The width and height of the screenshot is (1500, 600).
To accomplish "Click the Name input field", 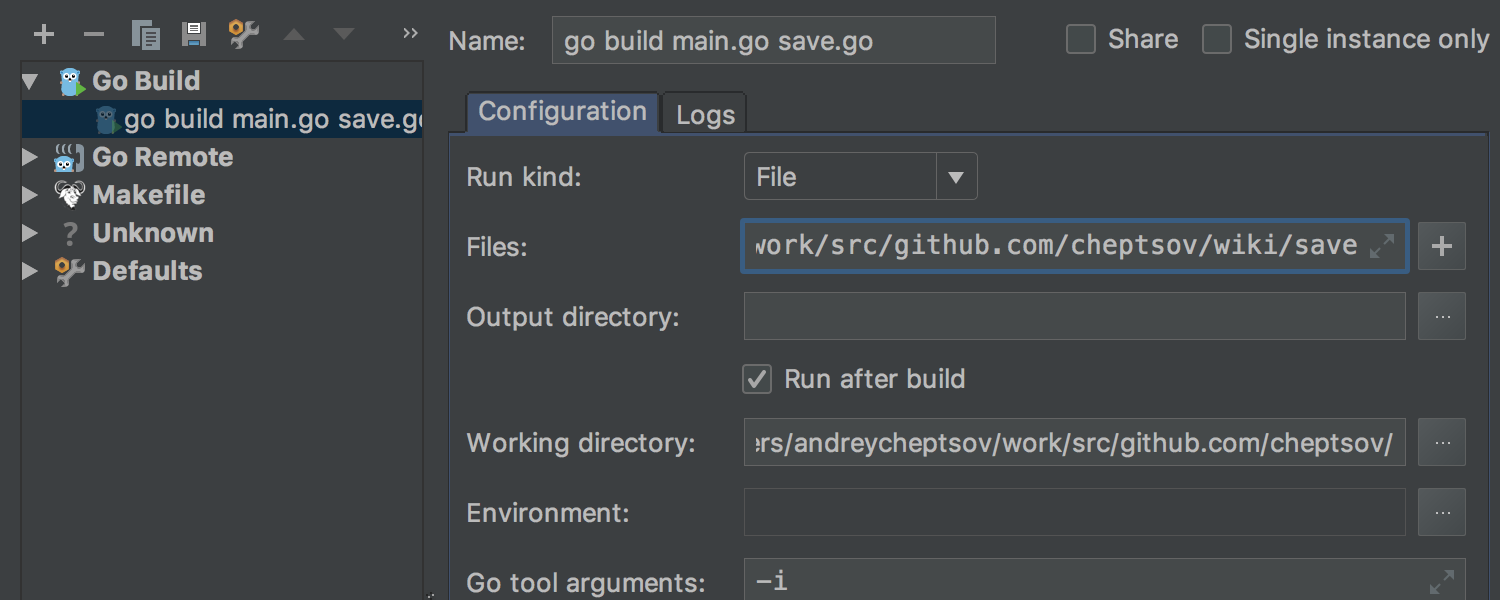I will [774, 41].
